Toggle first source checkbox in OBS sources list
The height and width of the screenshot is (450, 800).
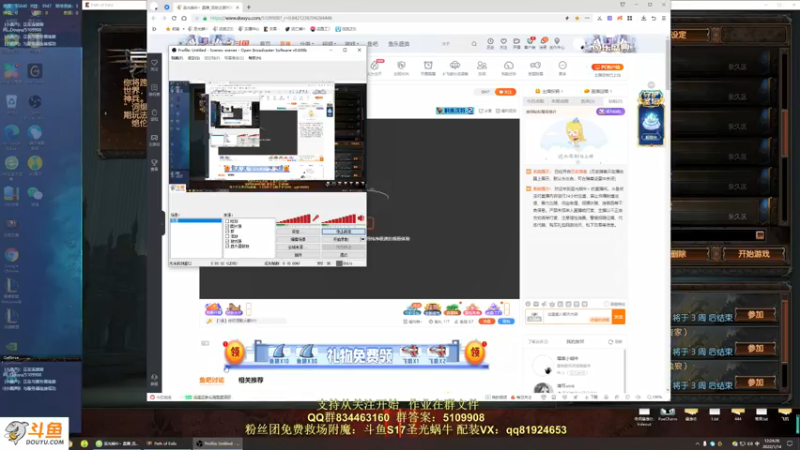pos(227,221)
